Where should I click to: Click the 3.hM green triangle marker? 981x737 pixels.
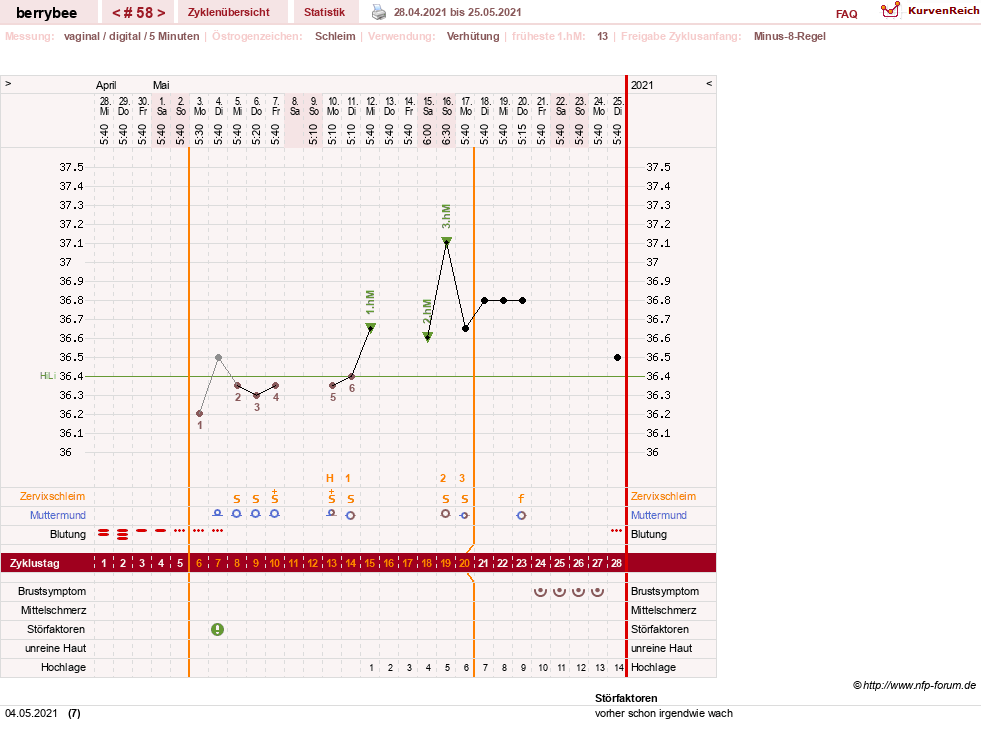click(446, 241)
